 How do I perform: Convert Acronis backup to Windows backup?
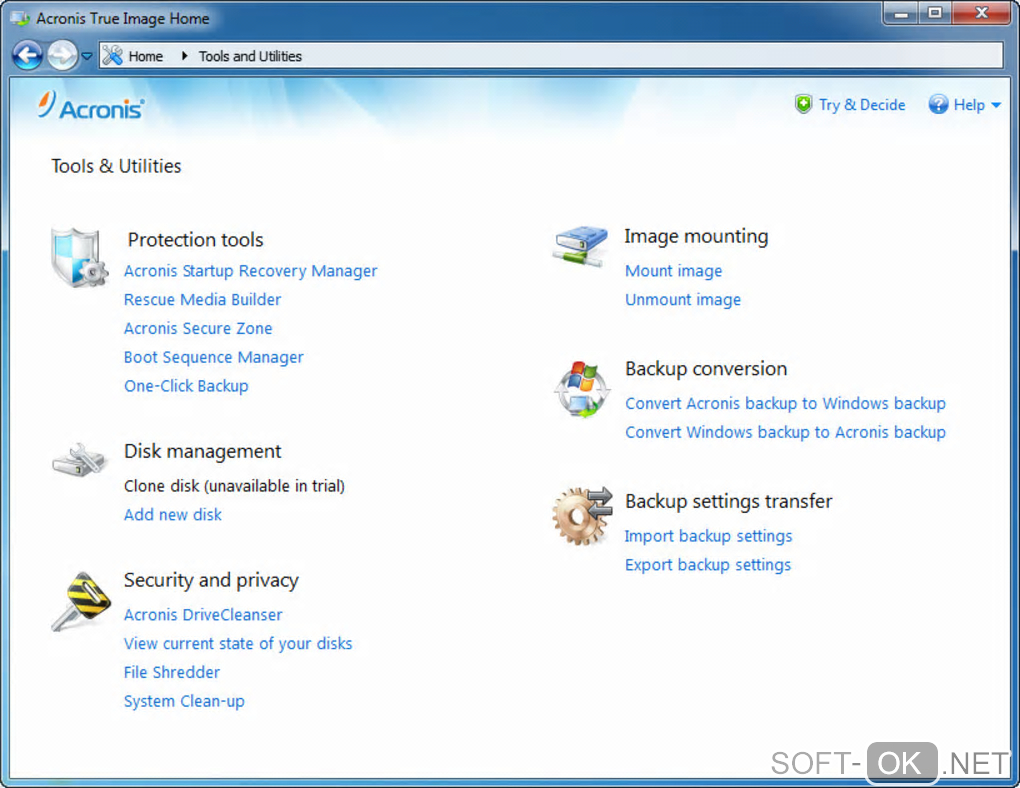pyautogui.click(x=785, y=403)
